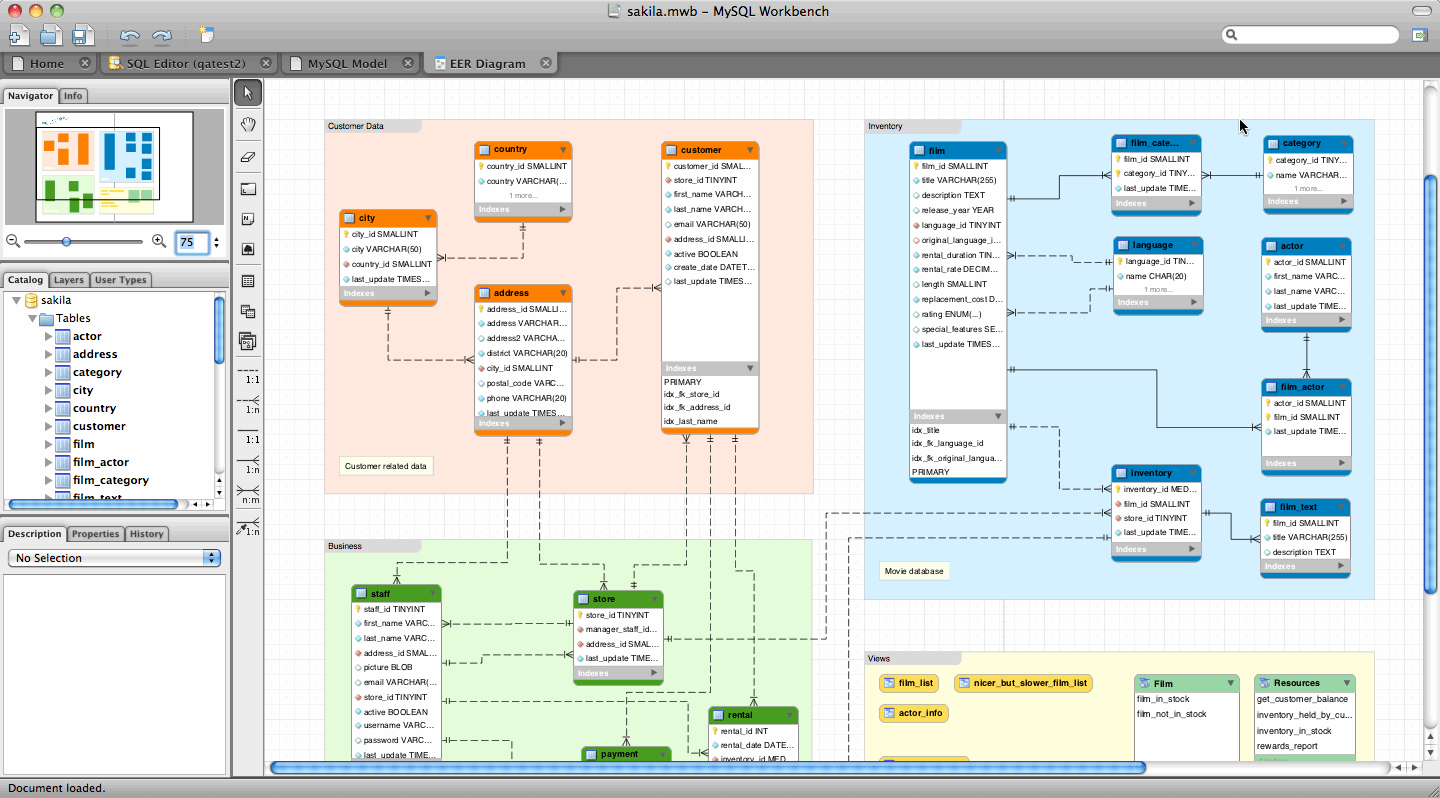Expand the actor table in catalog
The height and width of the screenshot is (798, 1440).
[x=48, y=336]
